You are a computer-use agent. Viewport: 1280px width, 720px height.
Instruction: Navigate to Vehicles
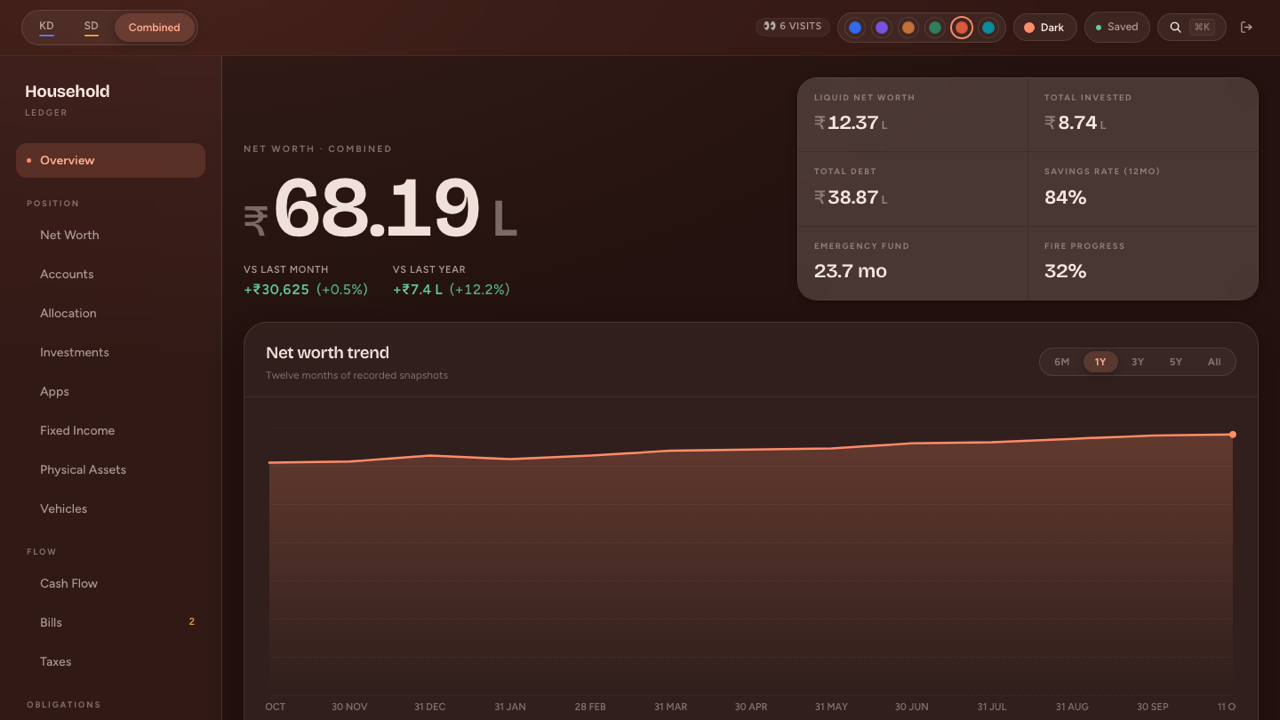pos(111,508)
